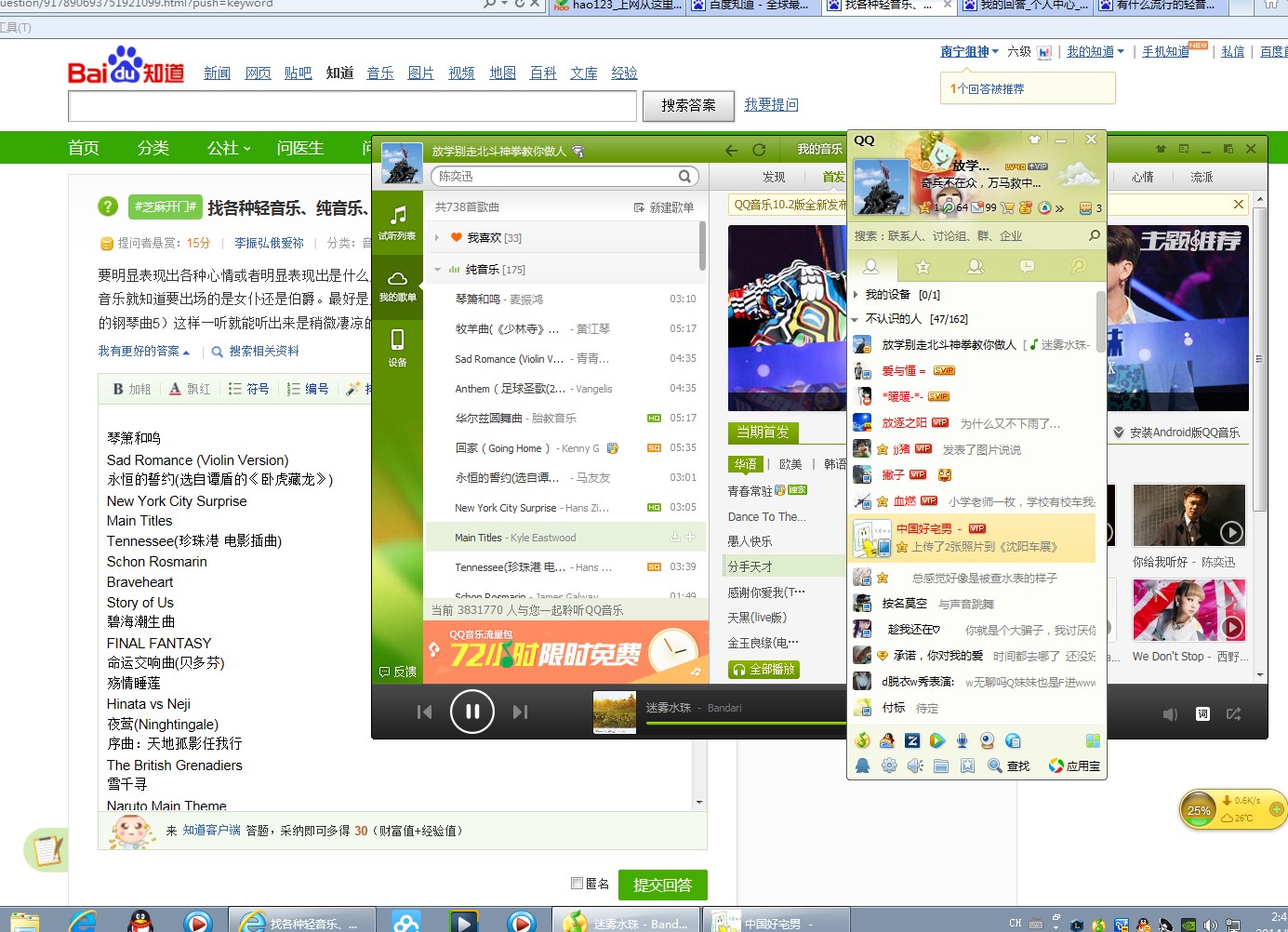
Task: Play 你给我听好 album thumbnail
Action: pyautogui.click(x=1188, y=514)
